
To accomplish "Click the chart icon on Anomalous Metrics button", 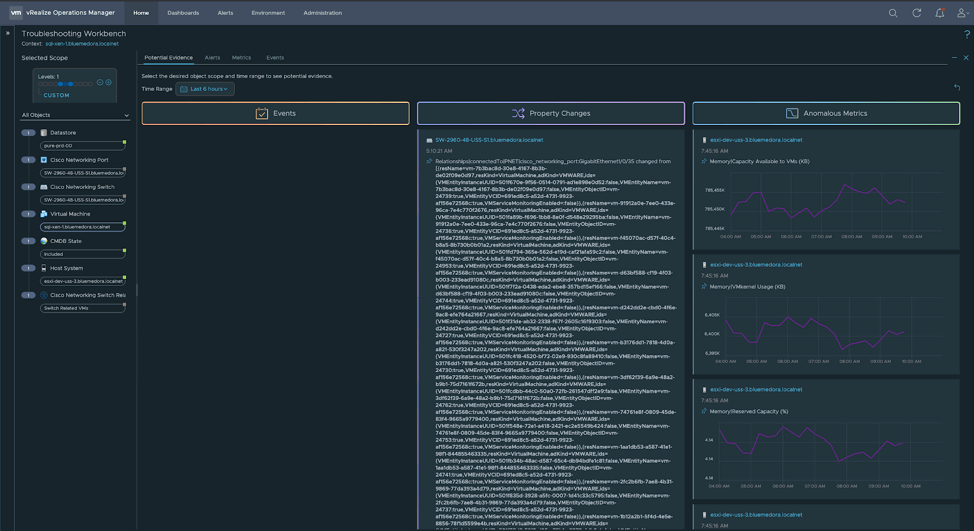I will pyautogui.click(x=792, y=113).
